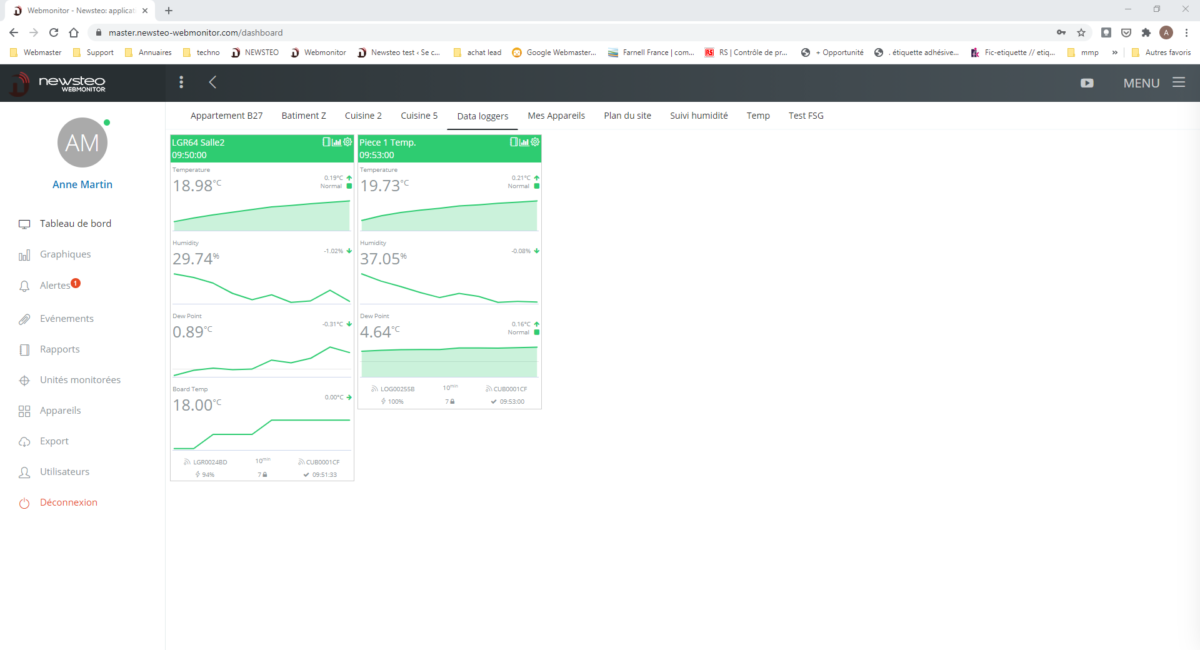Click logger ID LGR0024BD

[210, 462]
